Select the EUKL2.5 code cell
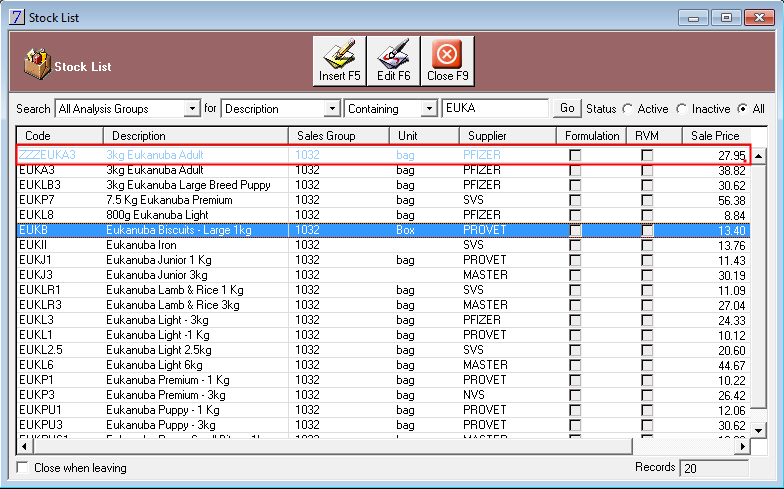 tap(40, 350)
